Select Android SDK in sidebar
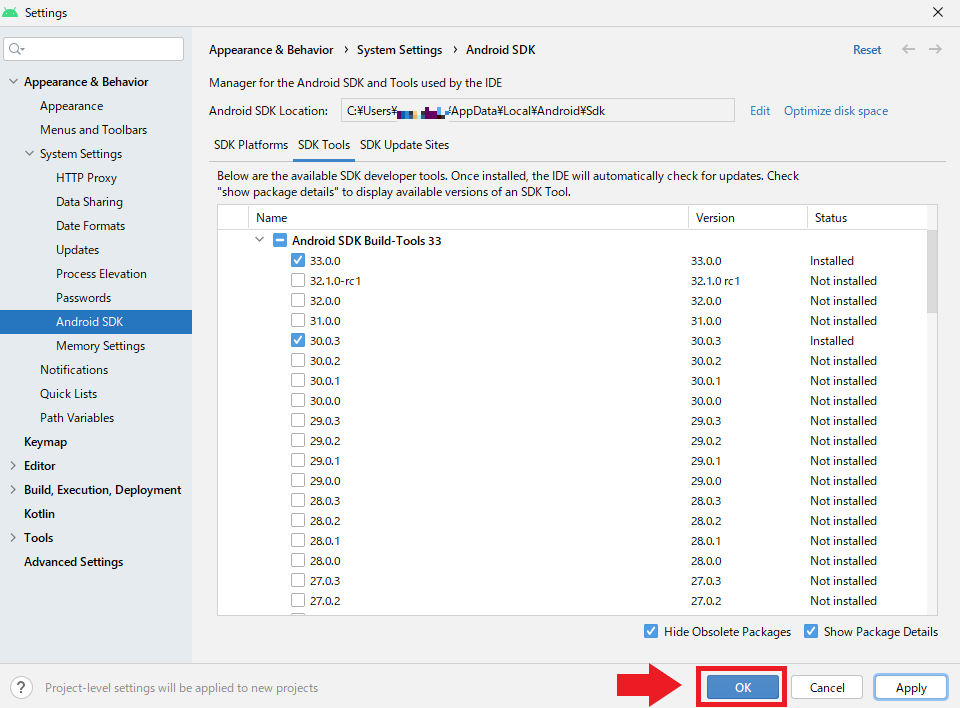Image resolution: width=960 pixels, height=708 pixels. coord(96,322)
